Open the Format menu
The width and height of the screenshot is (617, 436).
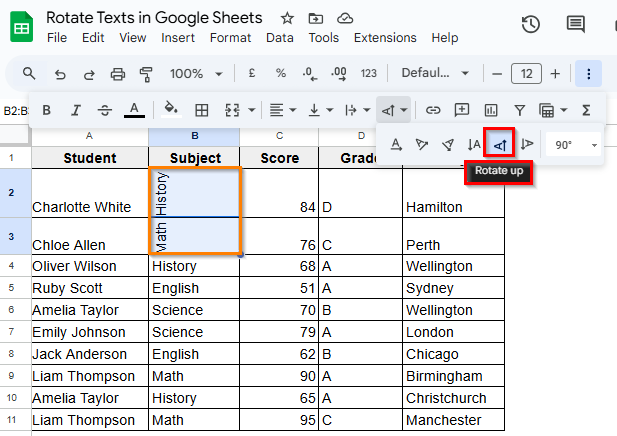(x=230, y=38)
